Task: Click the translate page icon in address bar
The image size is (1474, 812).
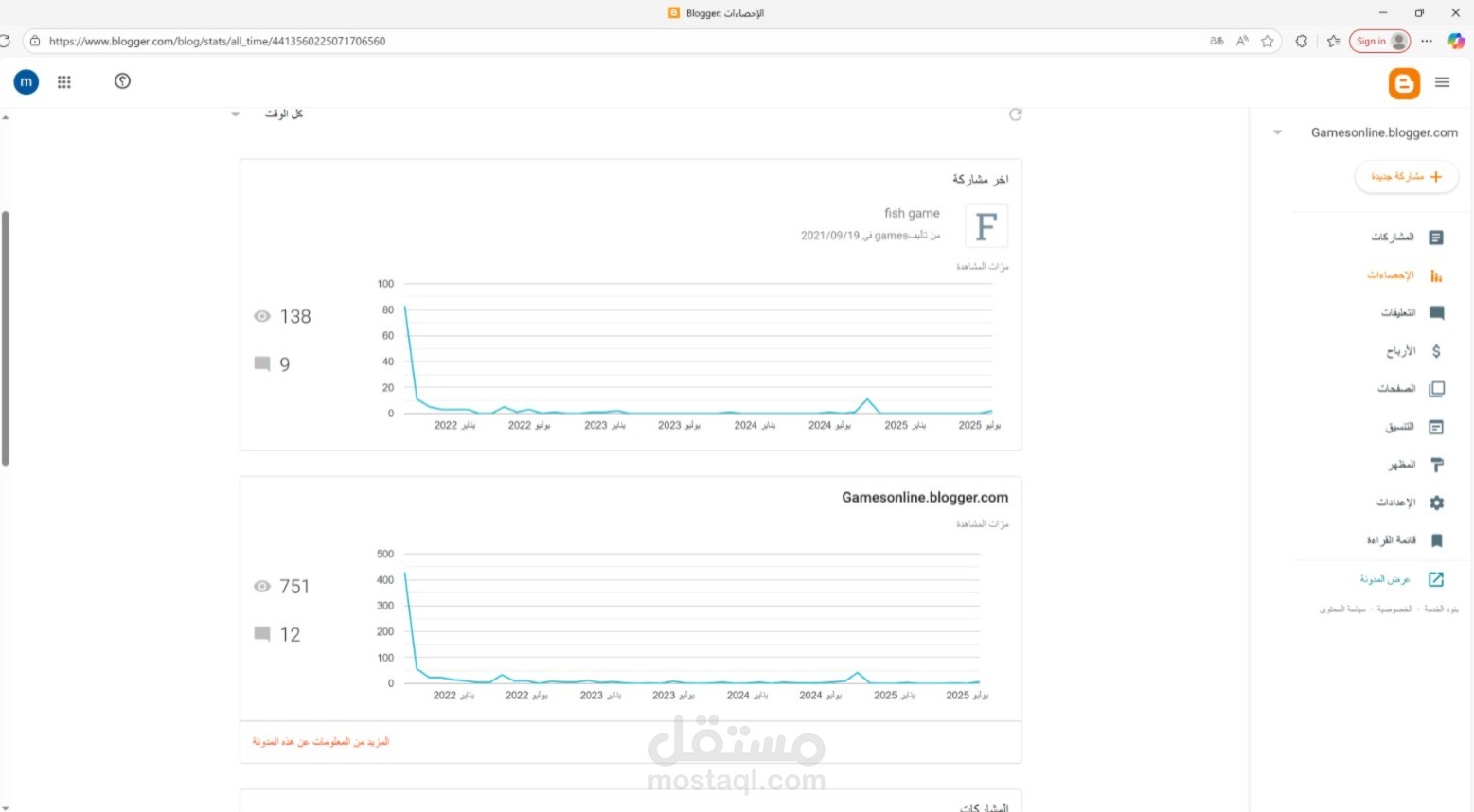Action: (x=1216, y=42)
